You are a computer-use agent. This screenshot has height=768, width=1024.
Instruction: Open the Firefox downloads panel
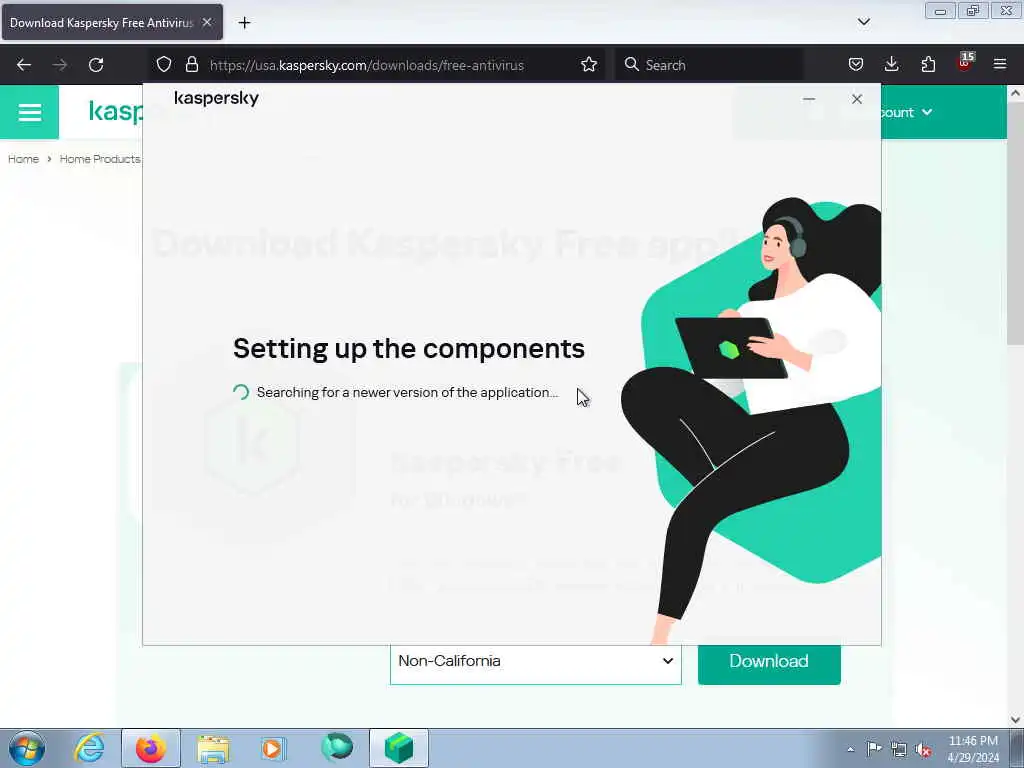pos(891,65)
